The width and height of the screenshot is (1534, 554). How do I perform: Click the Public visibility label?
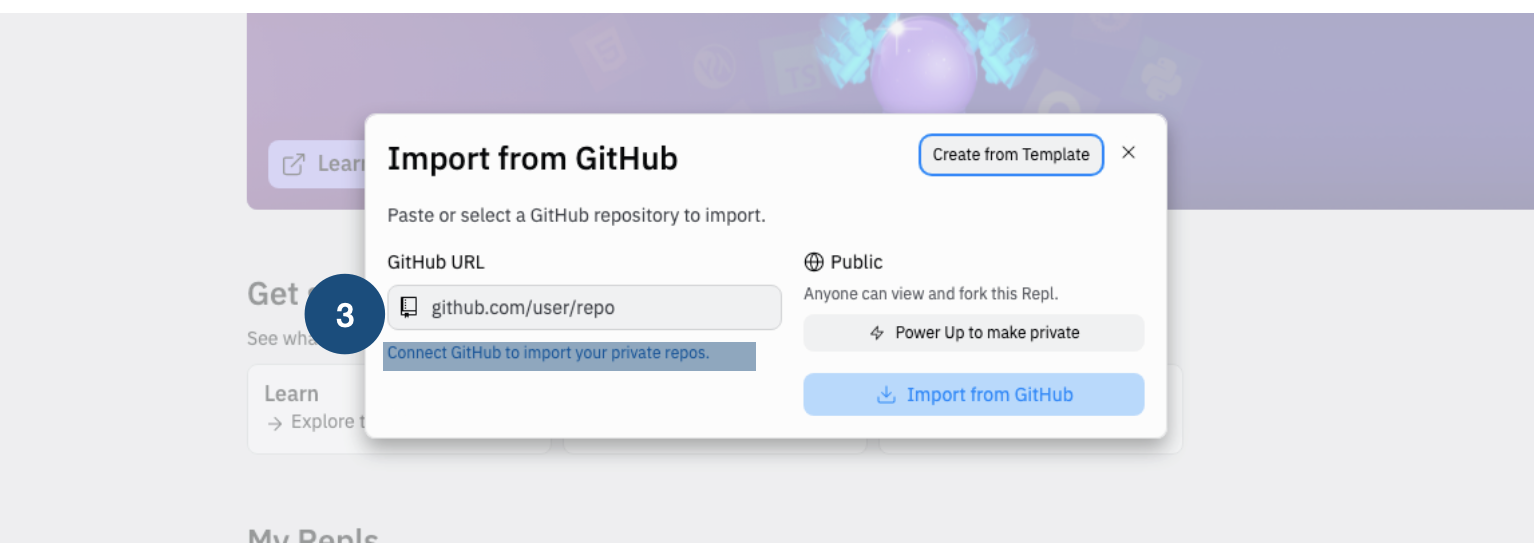[x=856, y=263]
